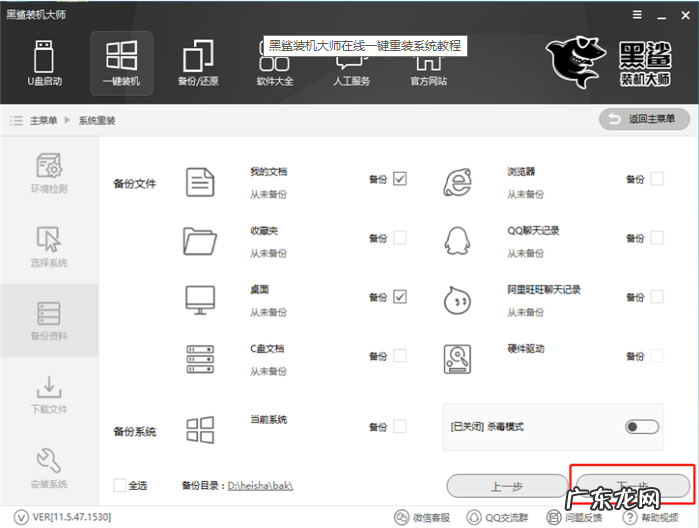Open QQ交流群 in status bar
699x528 pixels.
tap(497, 517)
